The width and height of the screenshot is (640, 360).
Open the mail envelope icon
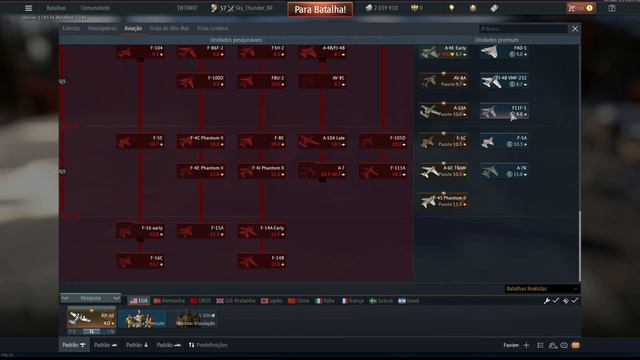coord(576,345)
